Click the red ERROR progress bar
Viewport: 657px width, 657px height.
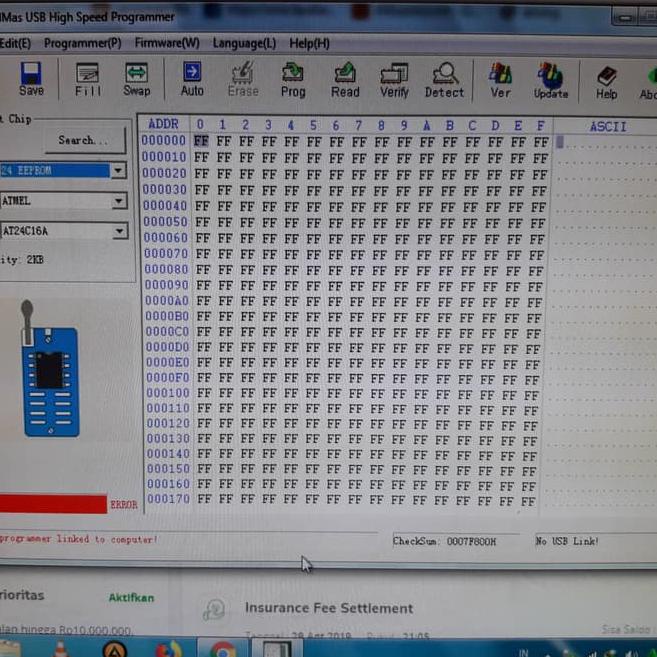click(x=53, y=504)
